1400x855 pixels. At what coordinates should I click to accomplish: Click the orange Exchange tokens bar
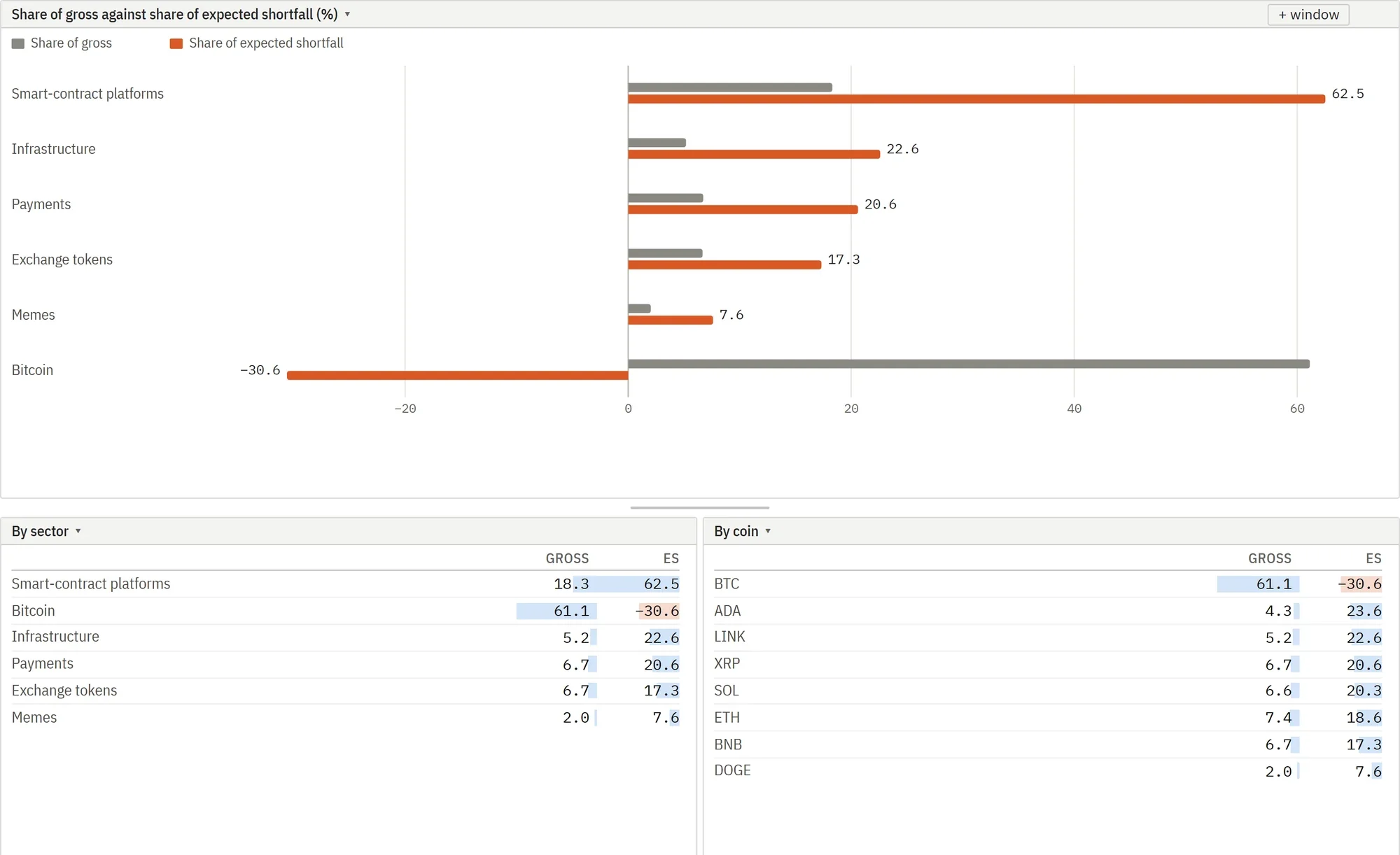pos(724,265)
